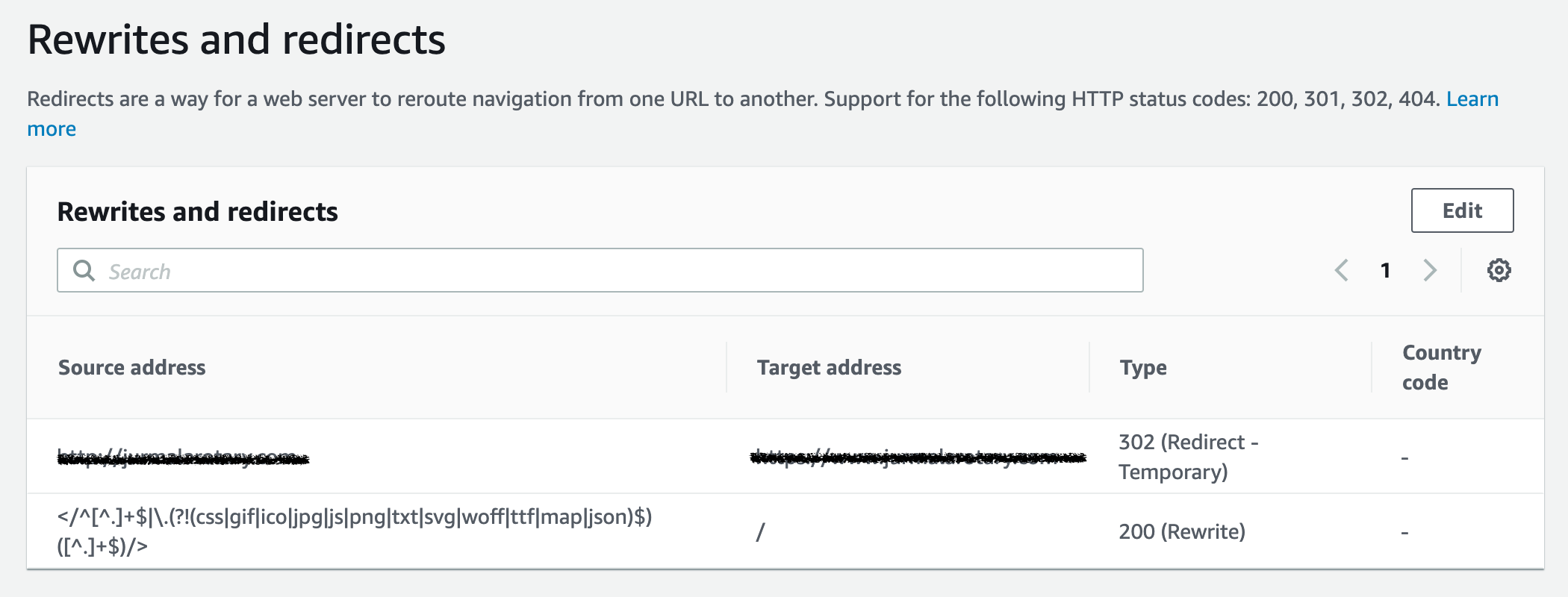
Task: Click the redacted target address of redirect rule
Action: click(918, 457)
